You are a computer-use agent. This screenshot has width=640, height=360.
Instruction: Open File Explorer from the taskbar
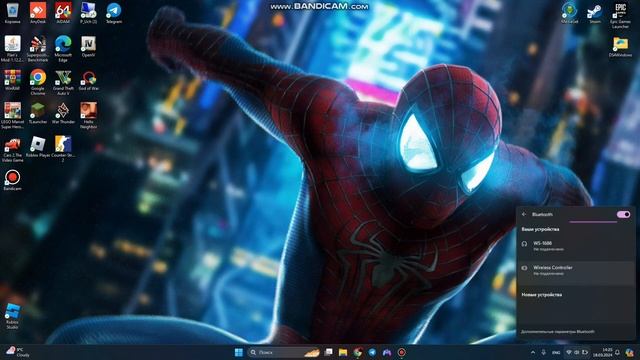343,352
